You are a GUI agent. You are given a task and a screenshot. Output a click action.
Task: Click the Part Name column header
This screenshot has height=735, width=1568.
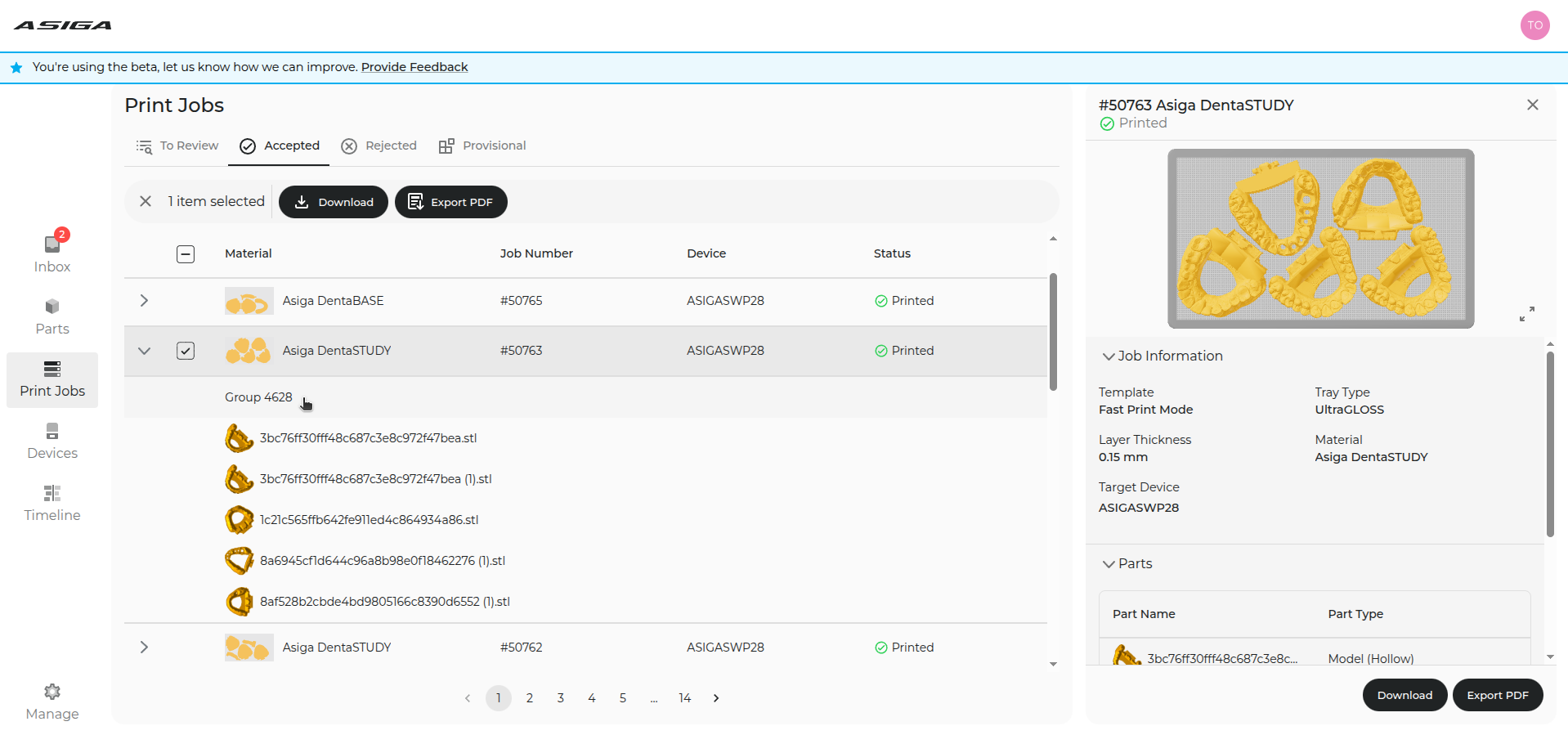tap(1144, 614)
